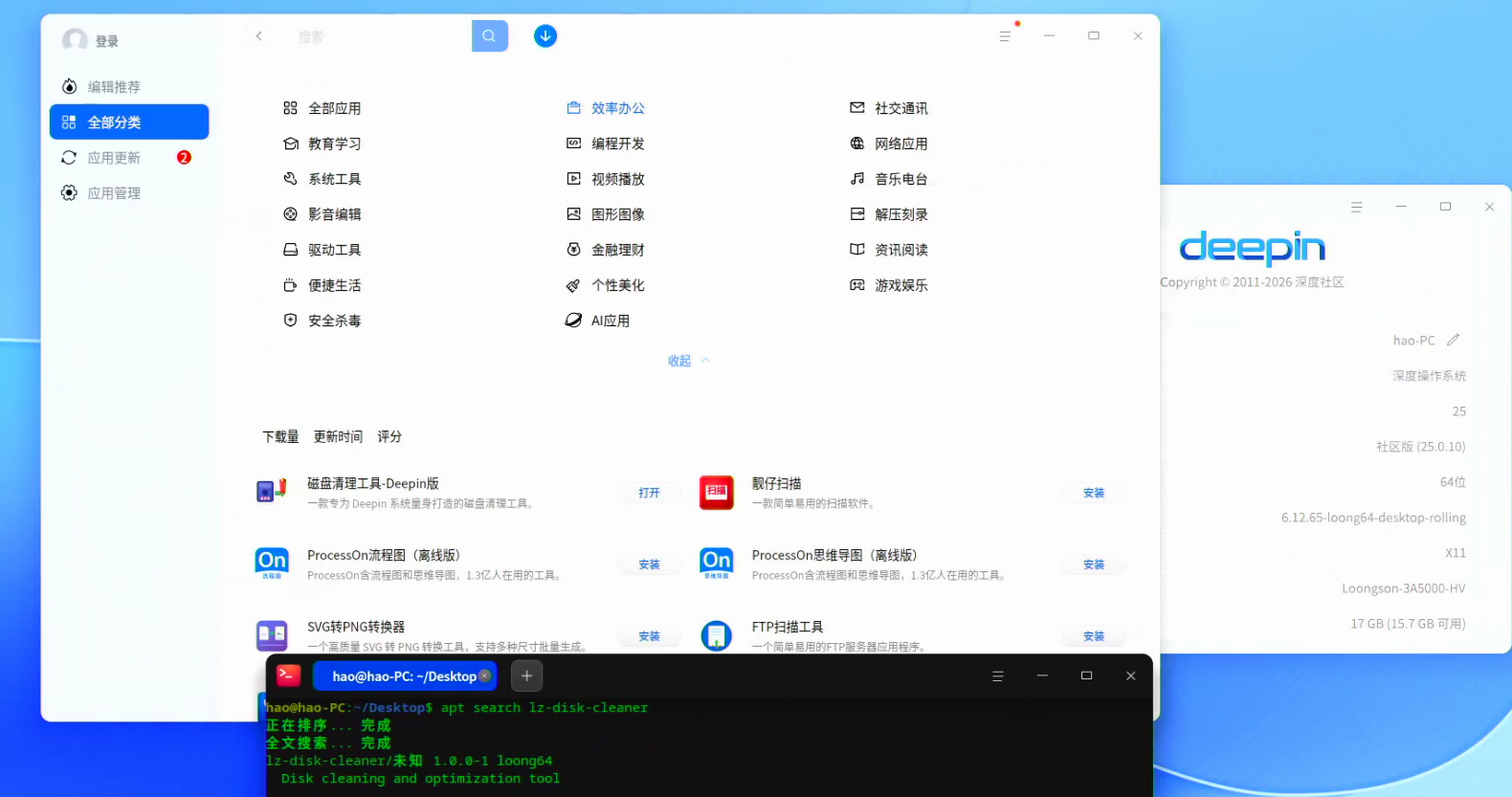Viewport: 1512px width, 797px height.
Task: Open 应用管理 in sidebar
Action: tap(129, 193)
